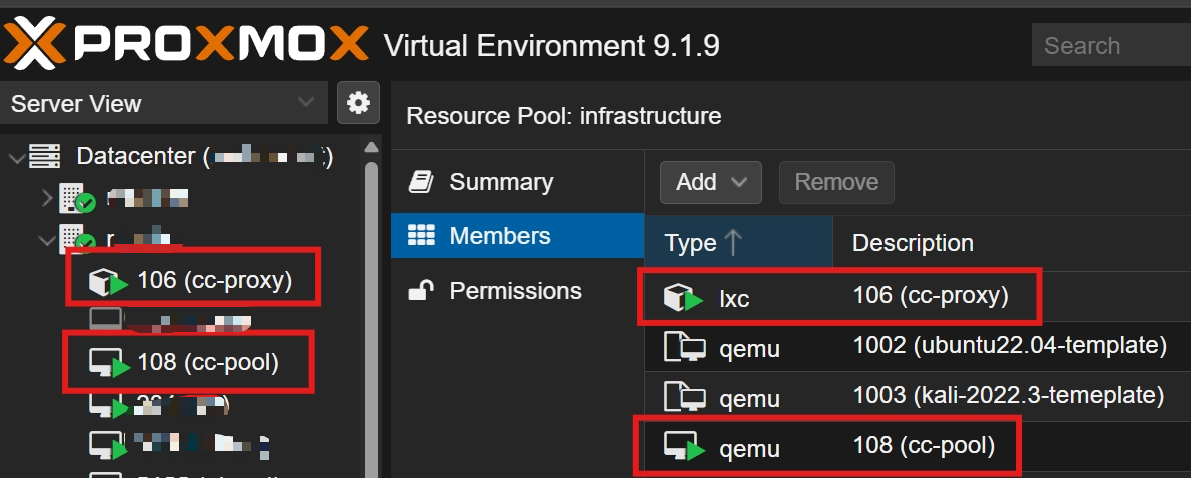Image resolution: width=1191 pixels, height=478 pixels.
Task: Click the LXC cube icon beside tree item 106
Action: coord(106,282)
